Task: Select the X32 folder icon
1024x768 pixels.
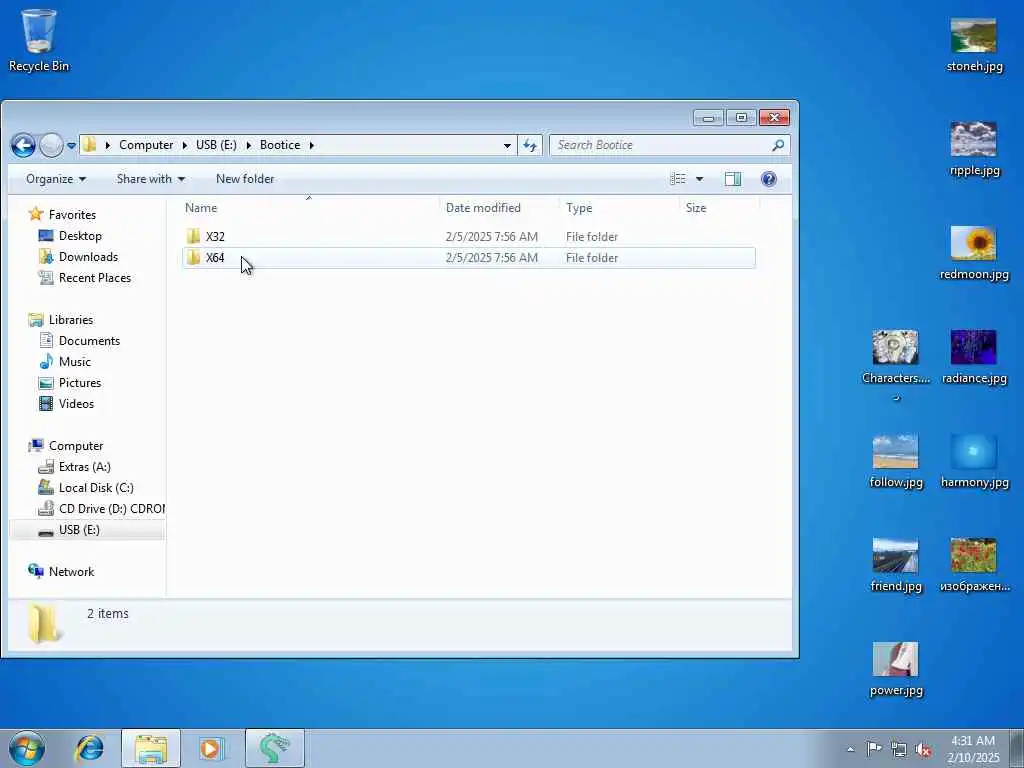Action: [x=193, y=236]
